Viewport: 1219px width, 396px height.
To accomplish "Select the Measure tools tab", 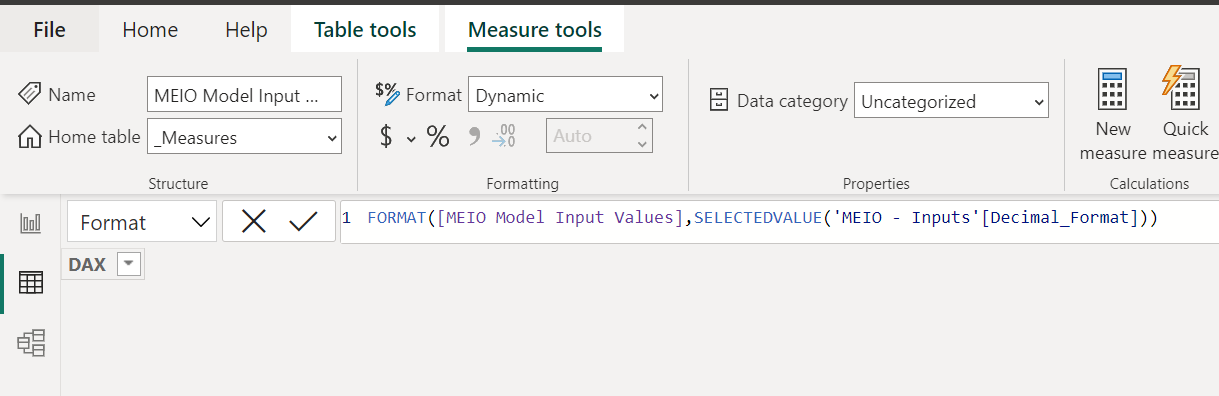I will (535, 30).
